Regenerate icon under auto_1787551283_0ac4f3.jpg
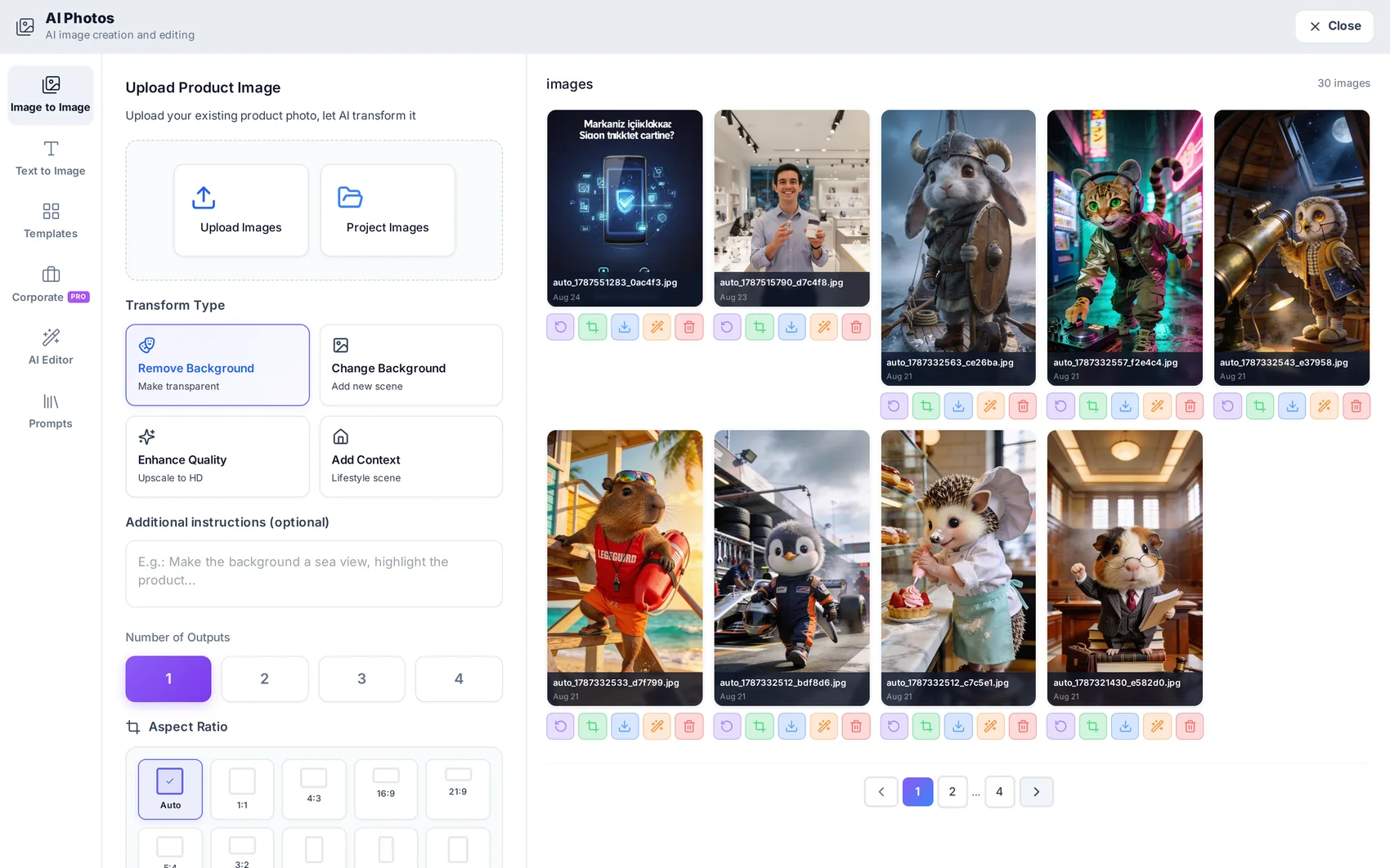This screenshot has height=868, width=1390. (x=560, y=327)
